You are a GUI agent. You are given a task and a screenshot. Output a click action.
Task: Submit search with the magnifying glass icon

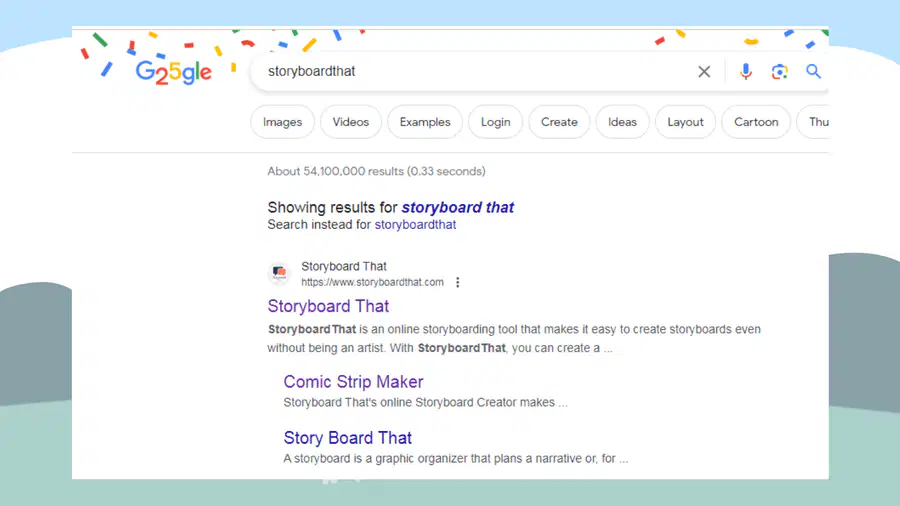(x=813, y=72)
